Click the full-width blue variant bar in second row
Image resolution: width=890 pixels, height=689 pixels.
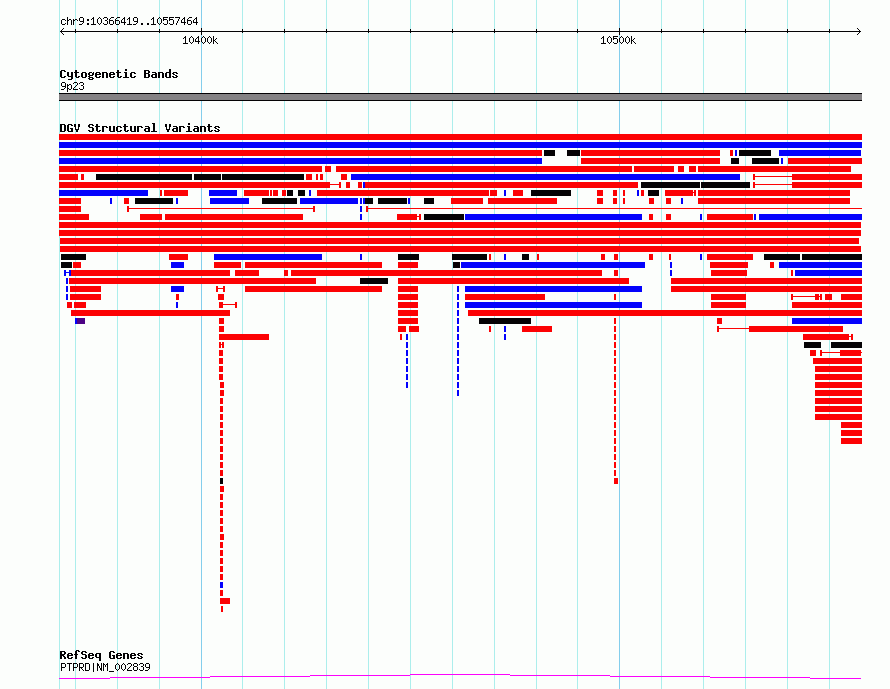(460, 145)
